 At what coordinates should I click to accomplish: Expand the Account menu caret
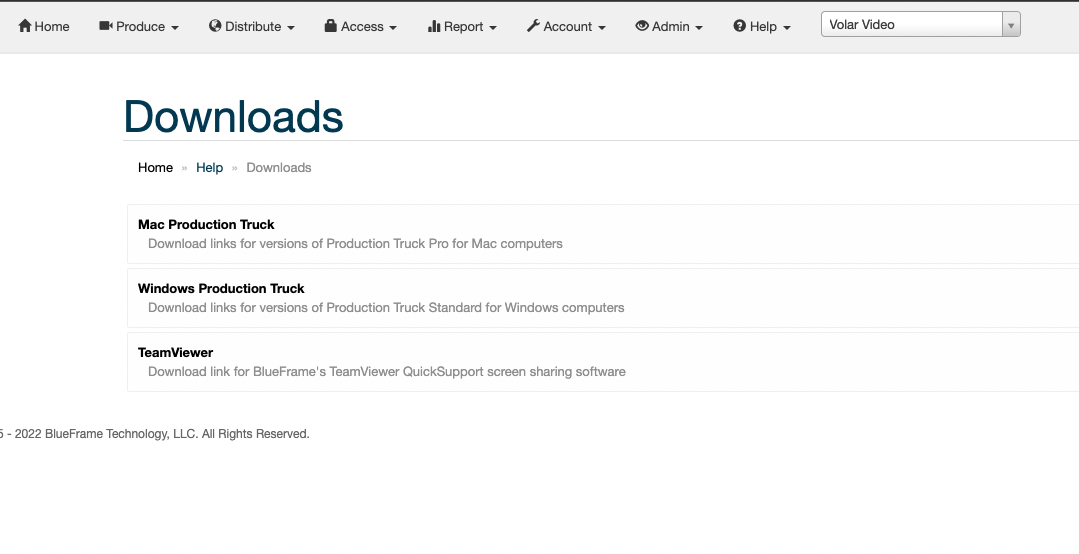[x=601, y=28]
